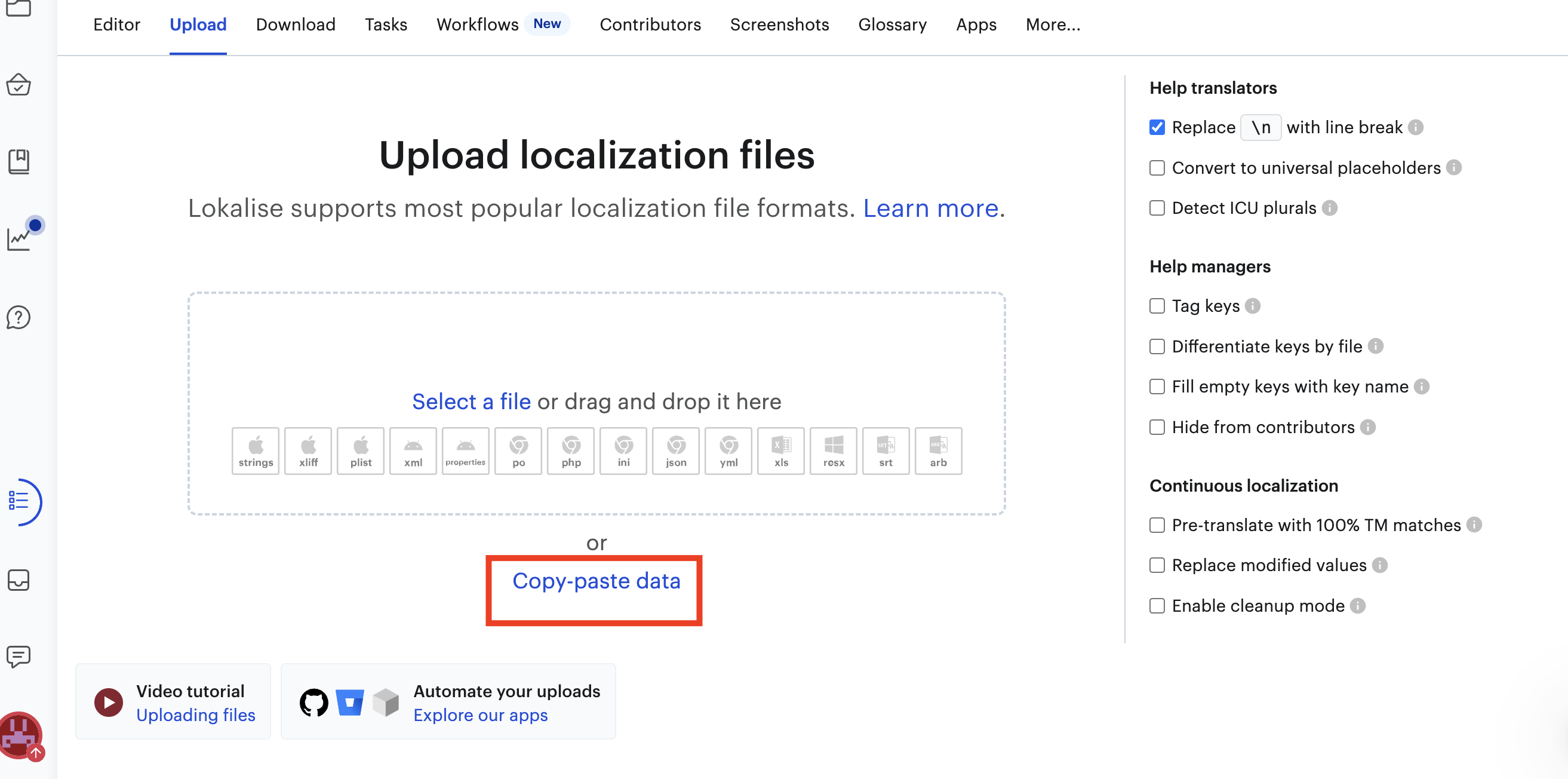Show info for Enable cleanup mode
The image size is (1568, 779).
click(x=1358, y=605)
